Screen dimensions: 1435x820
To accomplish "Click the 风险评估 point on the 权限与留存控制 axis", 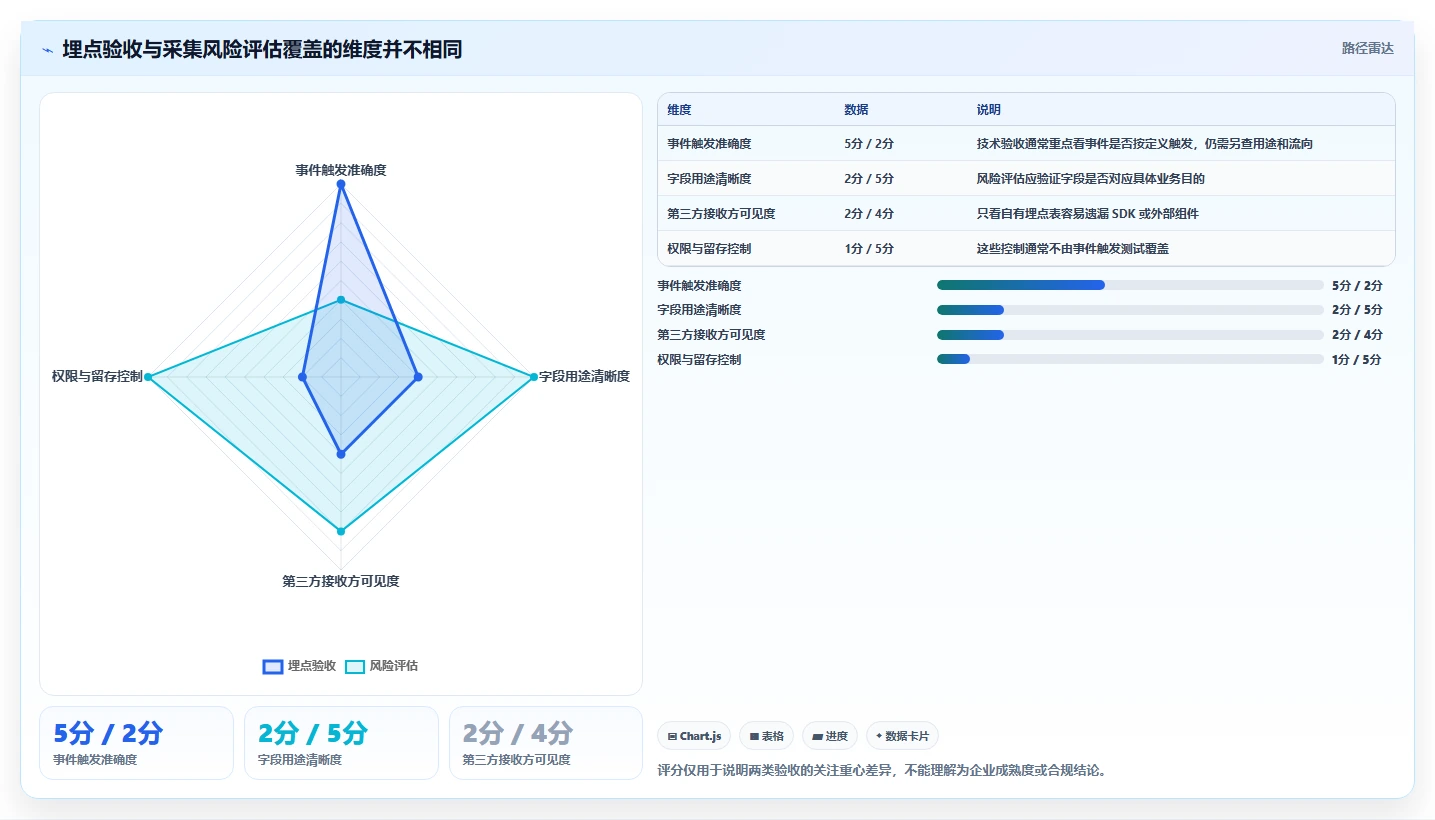I will pos(148,377).
